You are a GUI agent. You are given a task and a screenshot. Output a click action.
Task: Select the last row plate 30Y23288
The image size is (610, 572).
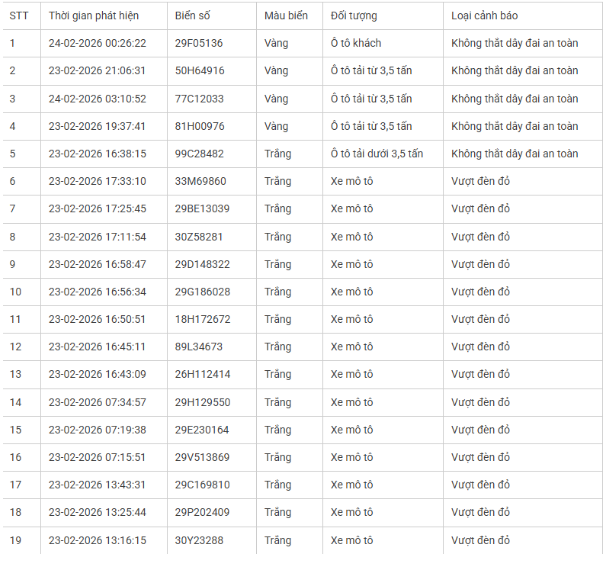coord(199,540)
